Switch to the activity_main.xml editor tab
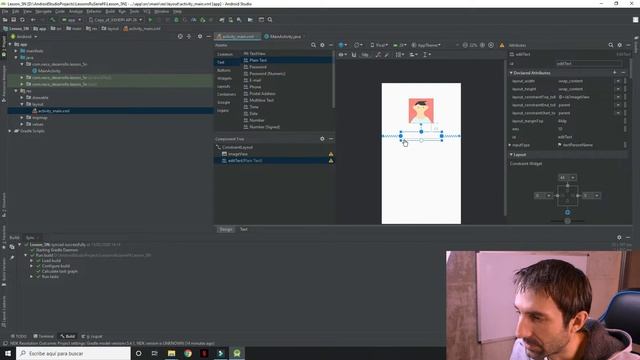The height and width of the screenshot is (360, 640). pos(238,36)
